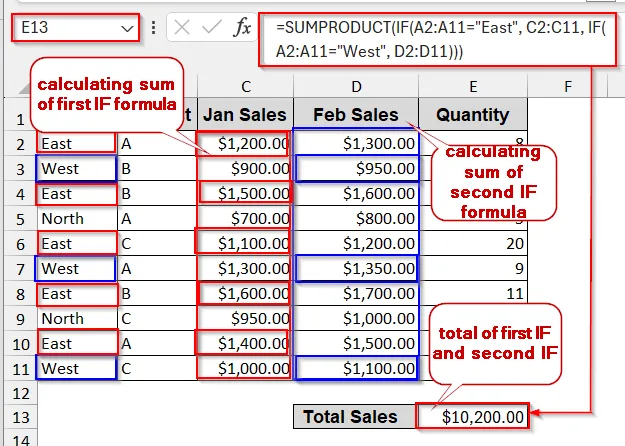Click Jan Sales cell $1,500.00

[x=245, y=194]
